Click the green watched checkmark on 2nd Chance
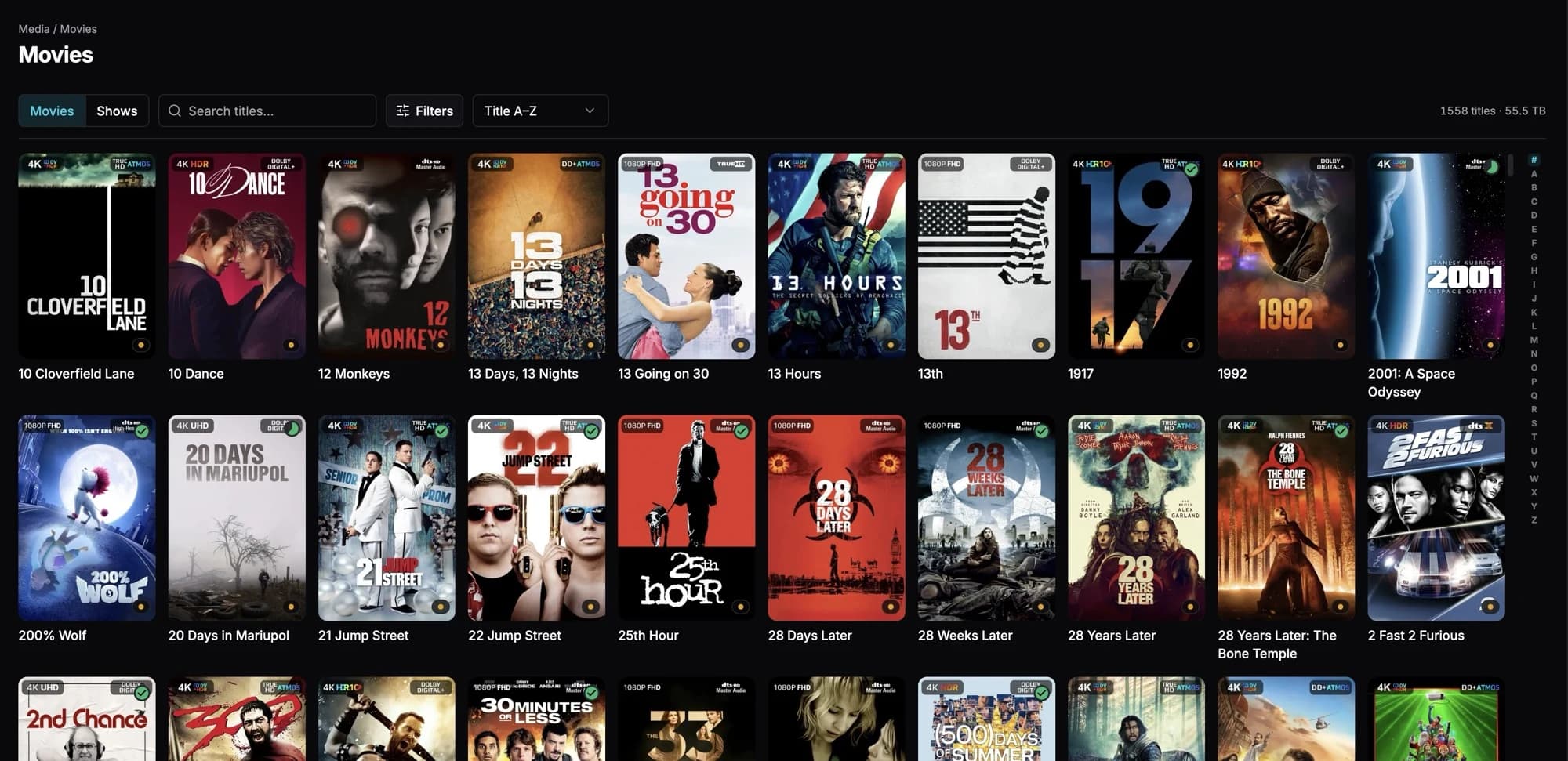 tap(142, 693)
